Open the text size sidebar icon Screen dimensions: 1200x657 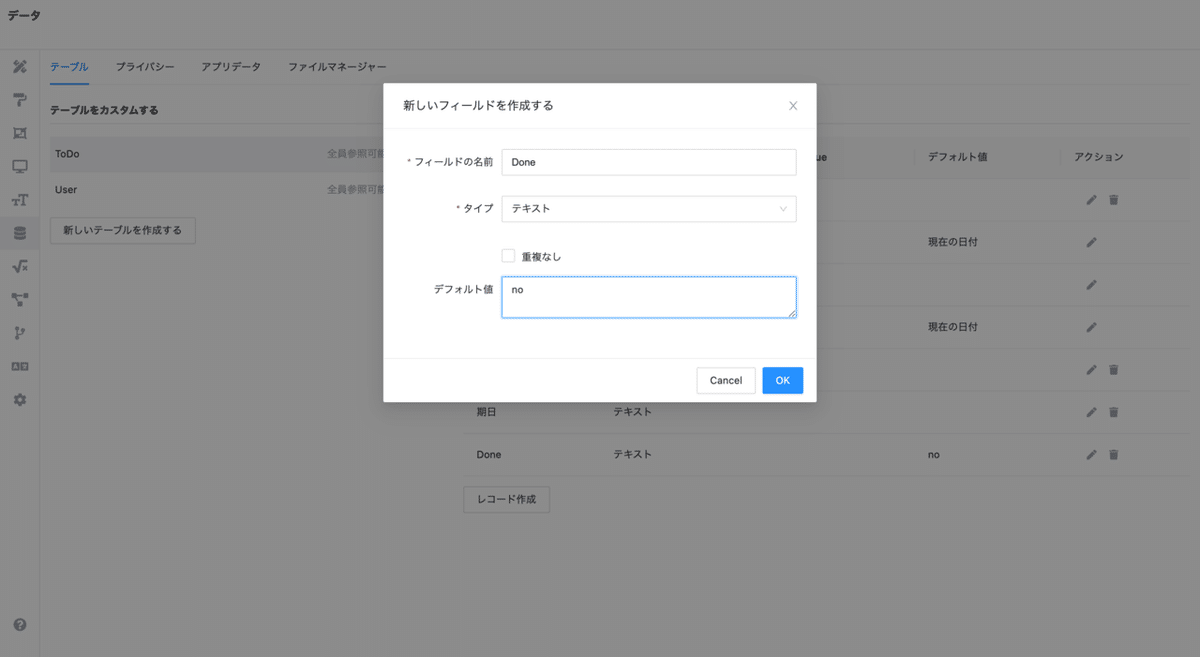[19, 200]
